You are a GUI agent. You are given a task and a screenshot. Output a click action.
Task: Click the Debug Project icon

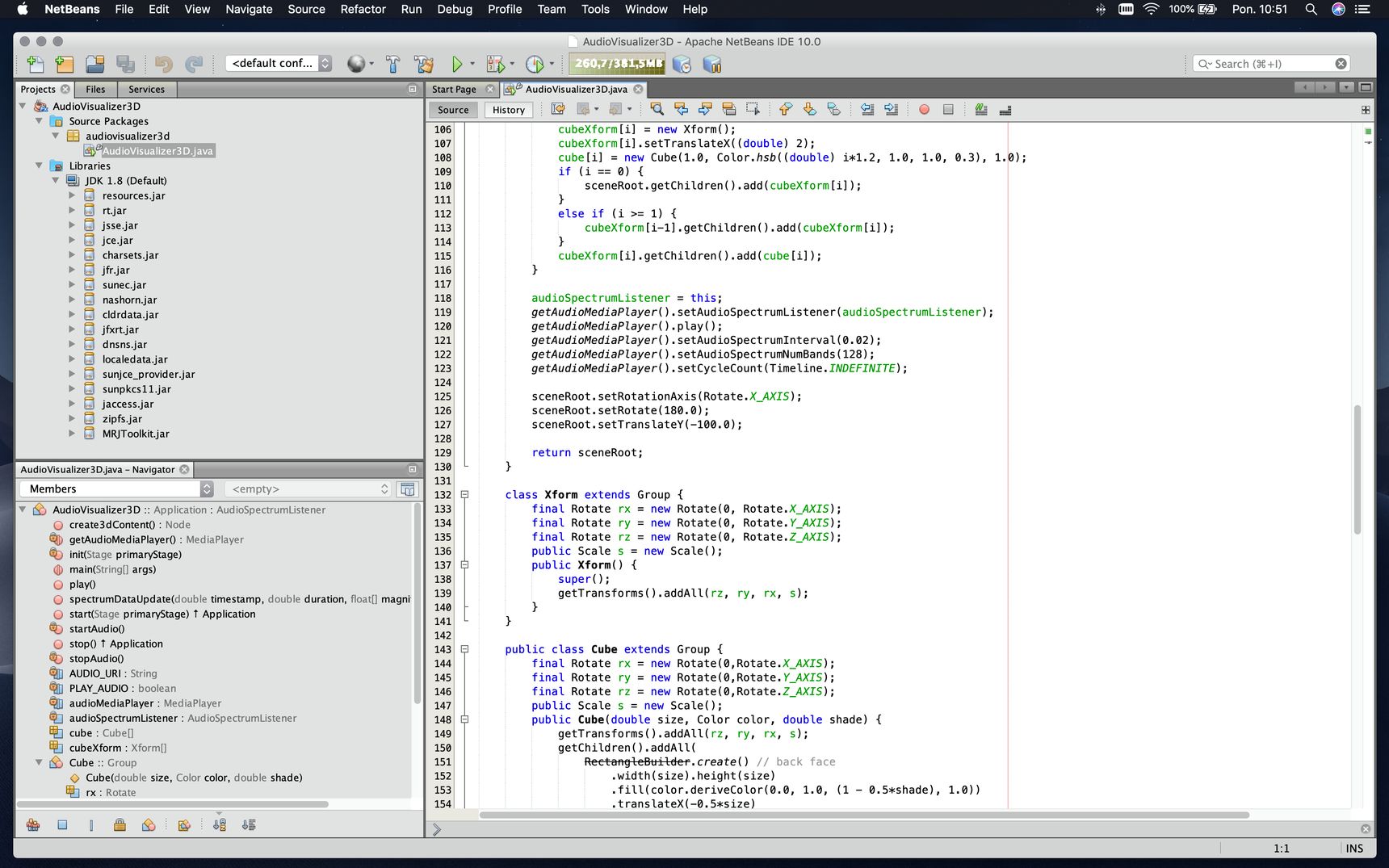[x=496, y=64]
